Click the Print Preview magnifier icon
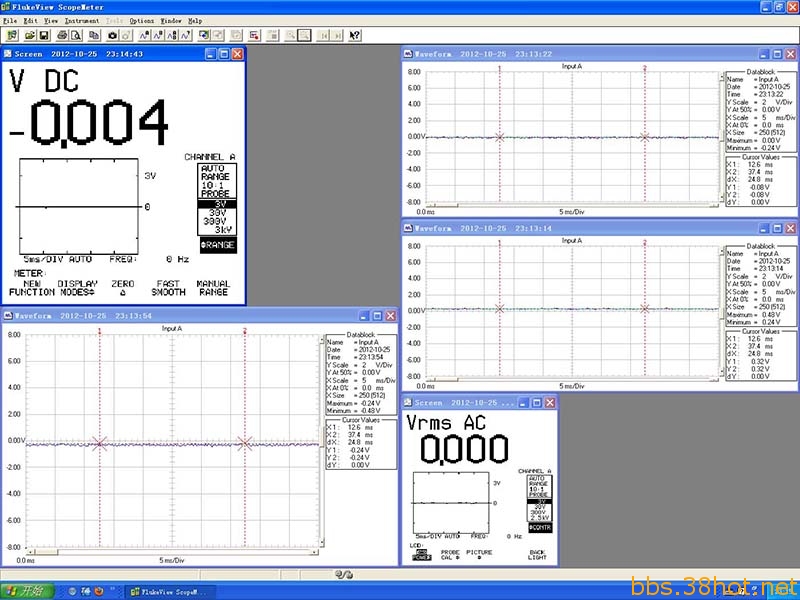The image size is (800, 600). [x=76, y=35]
